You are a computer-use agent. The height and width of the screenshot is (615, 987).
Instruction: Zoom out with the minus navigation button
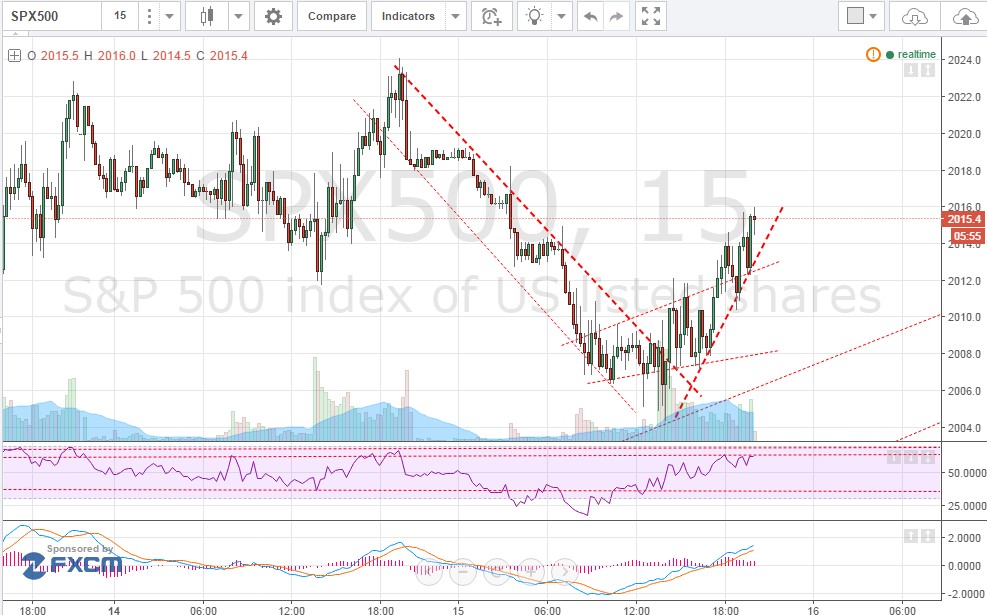tap(463, 572)
